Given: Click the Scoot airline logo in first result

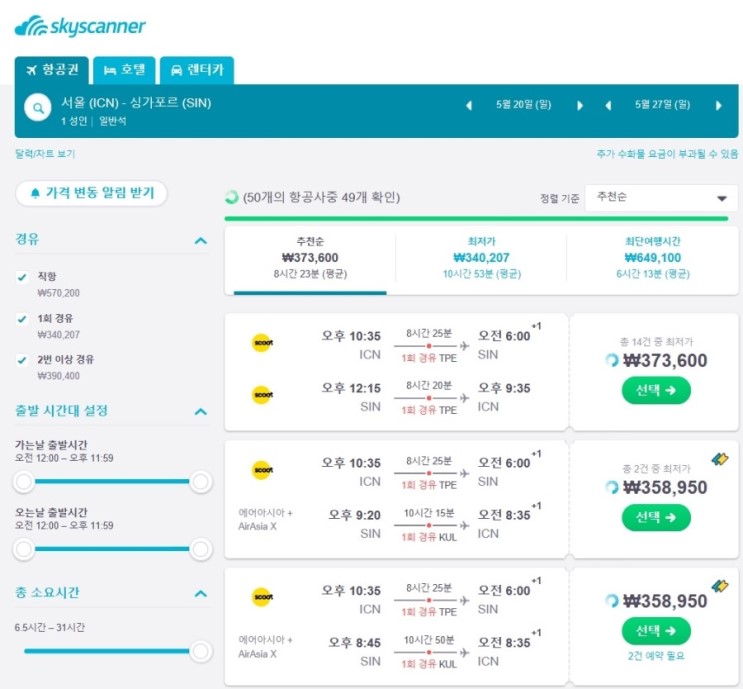Looking at the screenshot, I should click(x=263, y=343).
